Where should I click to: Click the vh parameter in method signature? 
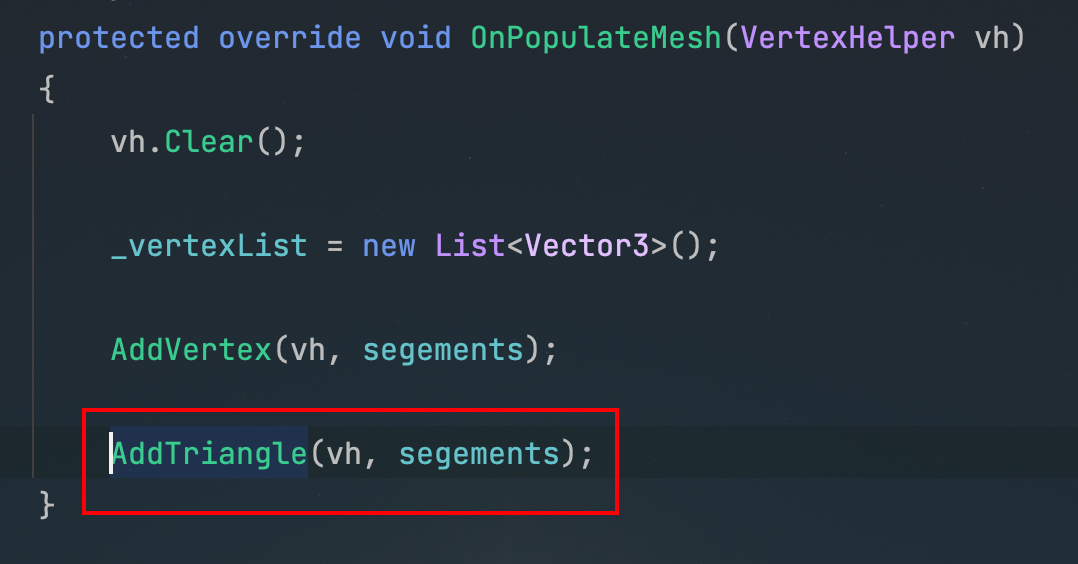pos(992,38)
